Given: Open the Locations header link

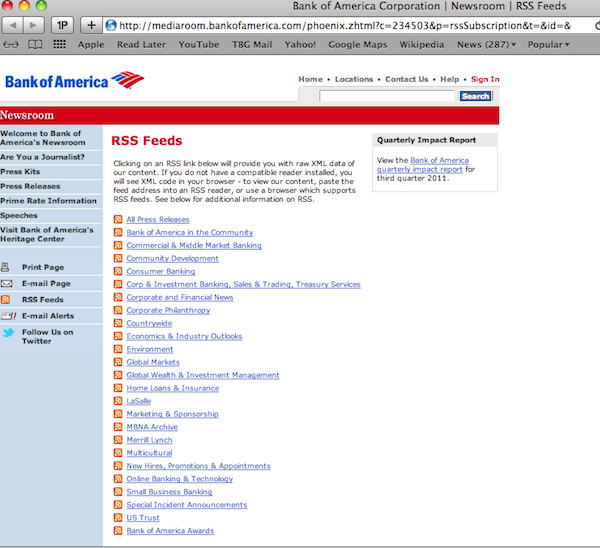Looking at the screenshot, I should 354,79.
